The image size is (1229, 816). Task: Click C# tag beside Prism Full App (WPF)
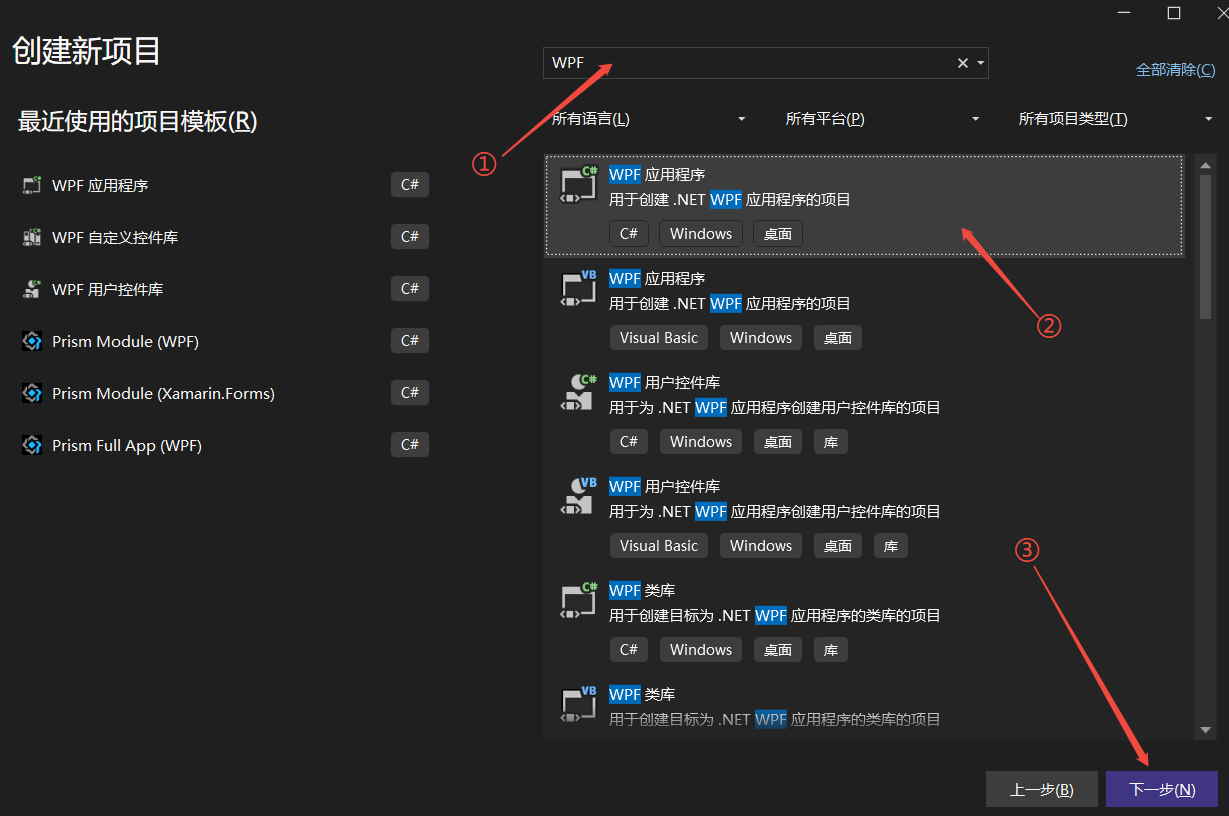point(410,445)
